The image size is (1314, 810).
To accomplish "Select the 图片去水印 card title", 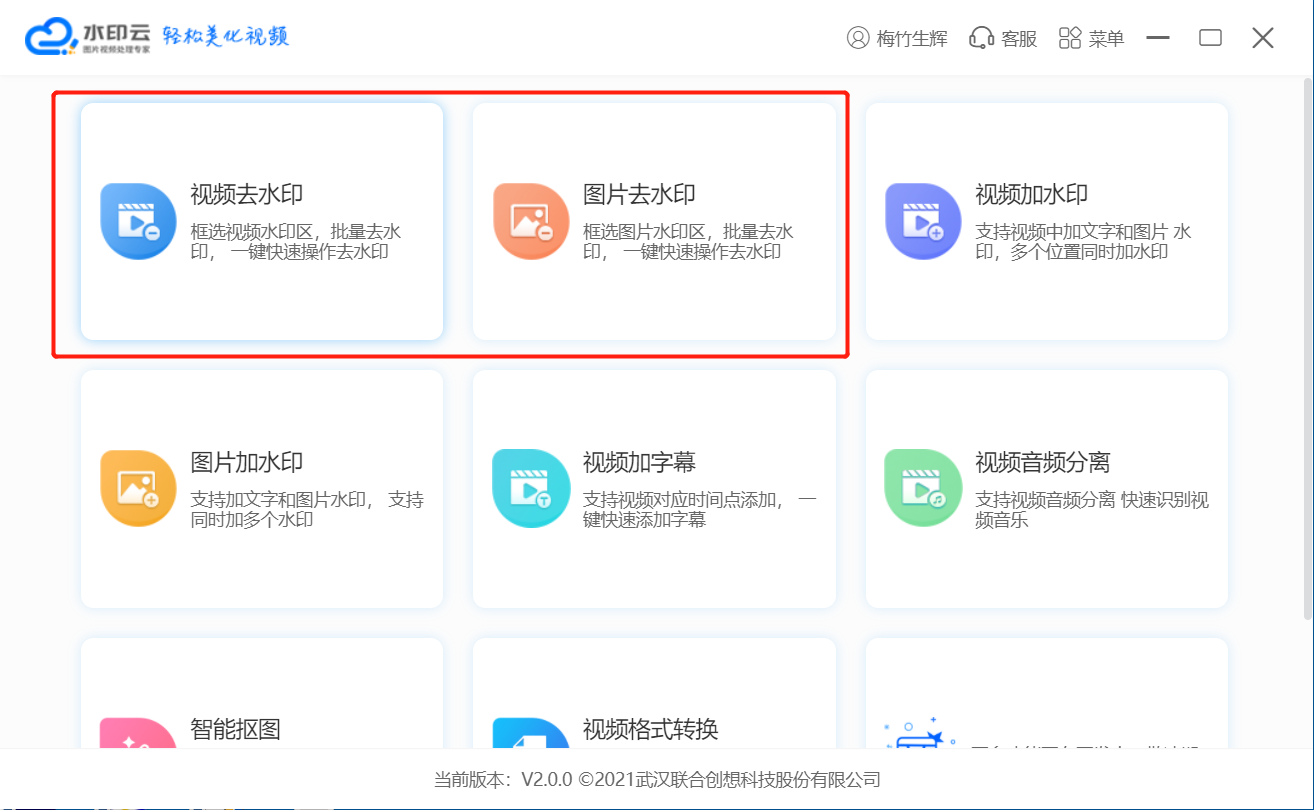I will click(x=639, y=194).
